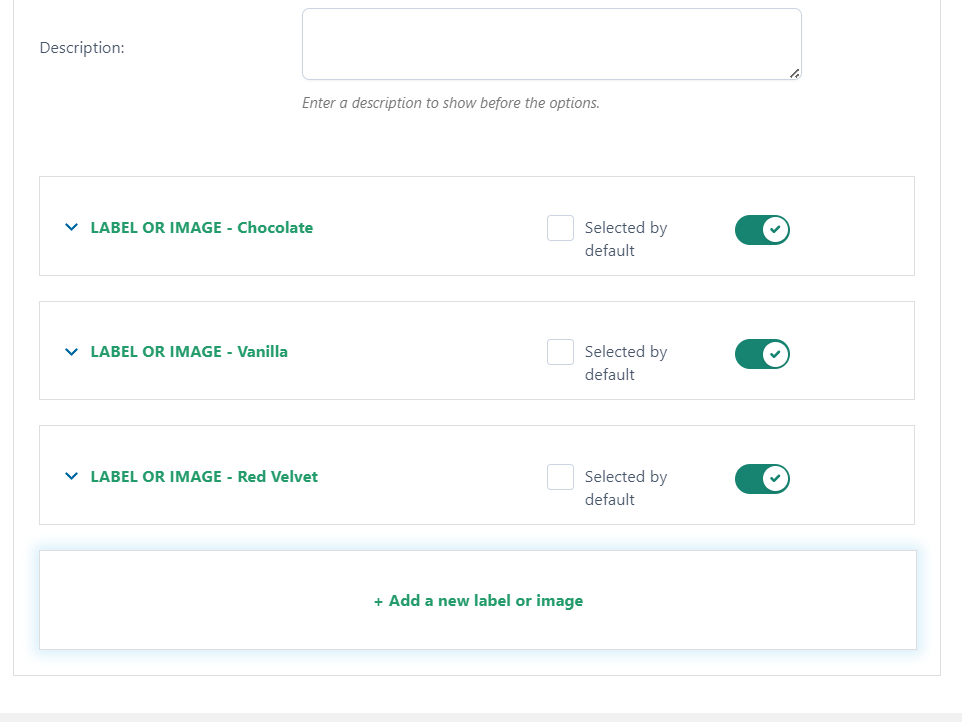
Task: Click the description helper hint text
Action: (451, 103)
